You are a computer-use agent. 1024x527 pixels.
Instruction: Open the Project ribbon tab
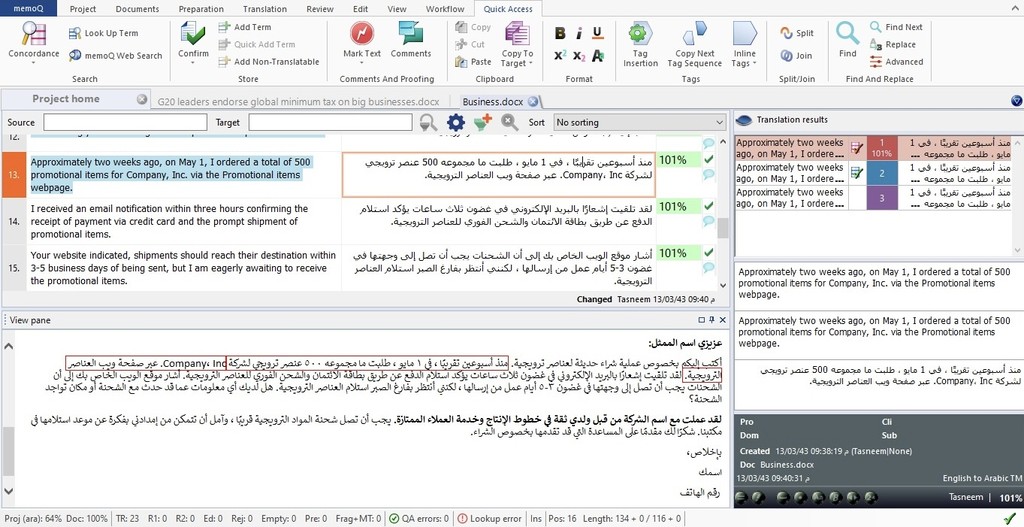click(83, 9)
